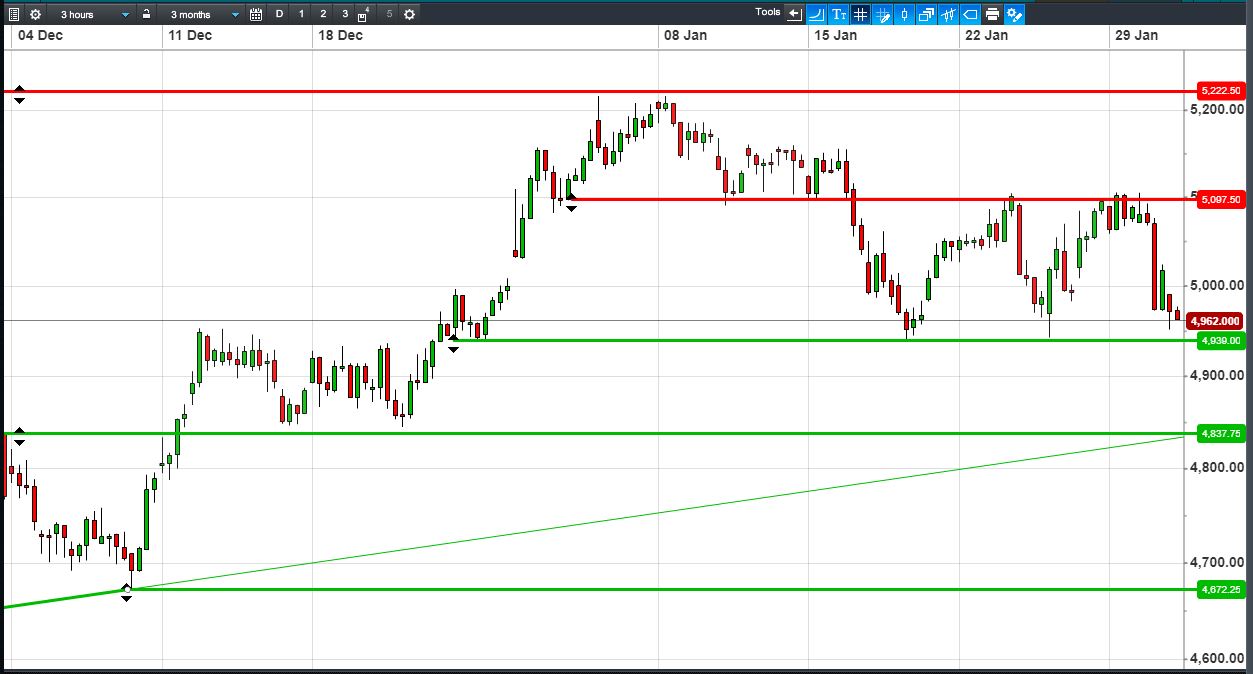Click the Tools label
Viewport: 1253px width, 674px height.
[x=768, y=12]
